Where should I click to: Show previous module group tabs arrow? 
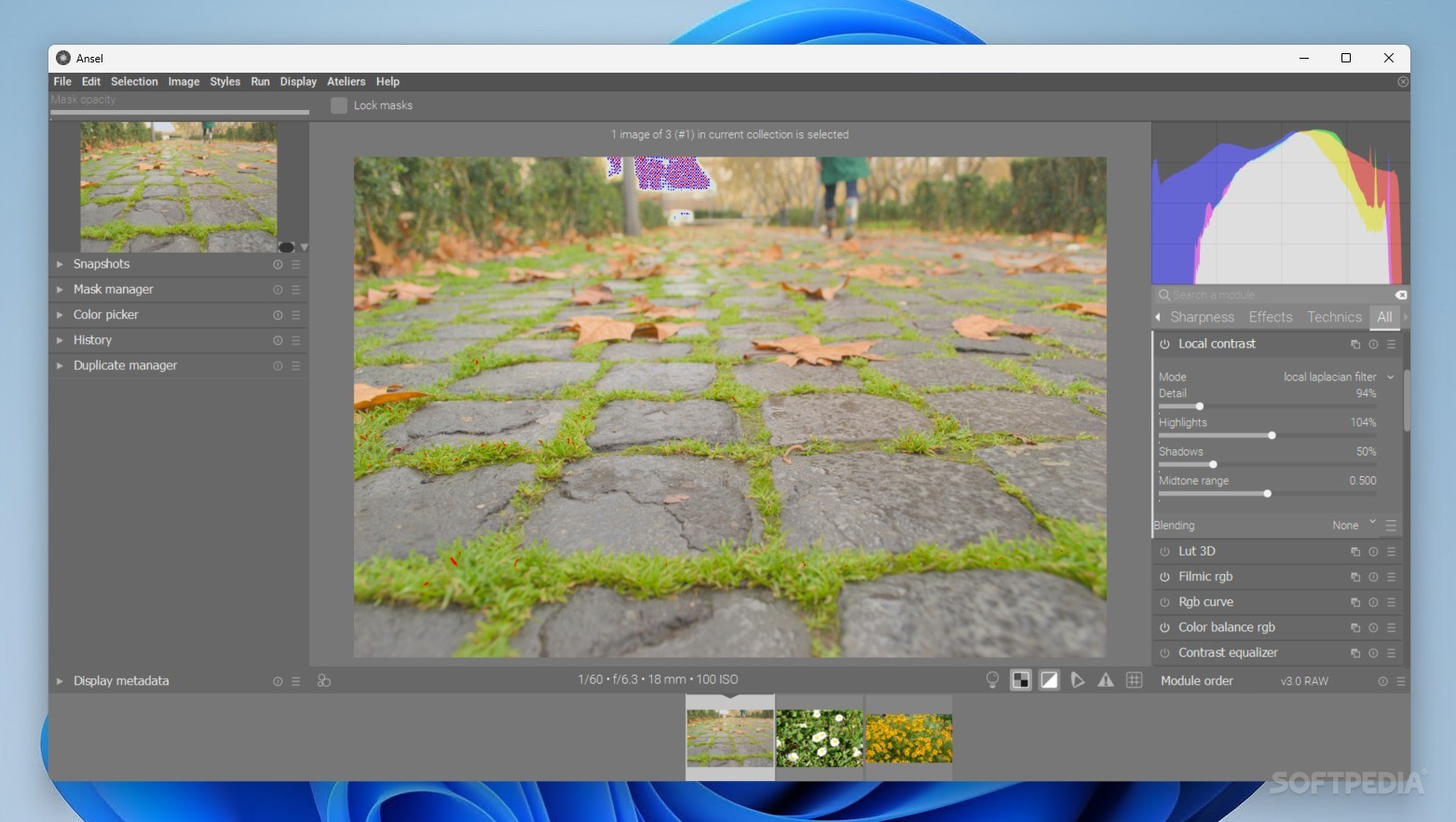pos(1158,317)
